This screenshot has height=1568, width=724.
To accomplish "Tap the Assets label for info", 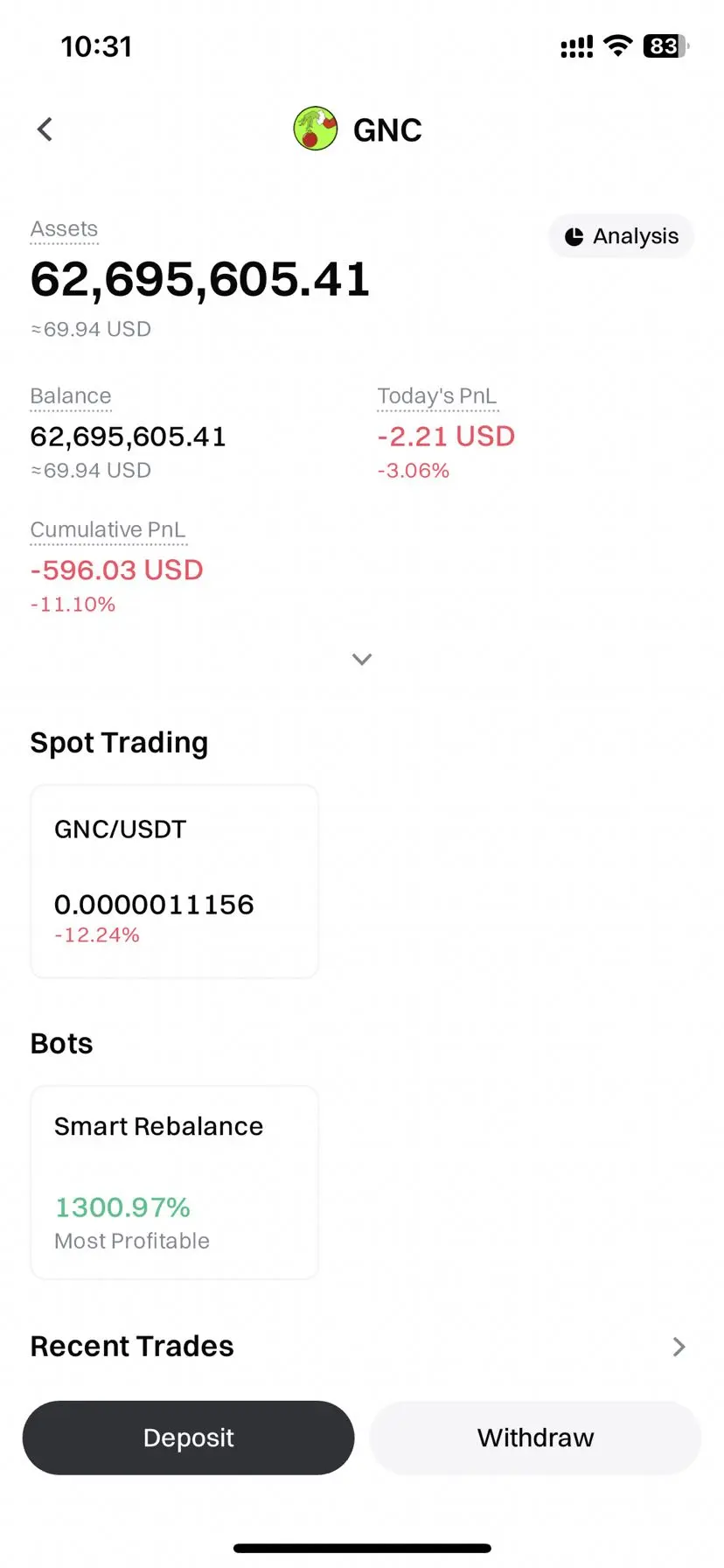I will coord(64,229).
